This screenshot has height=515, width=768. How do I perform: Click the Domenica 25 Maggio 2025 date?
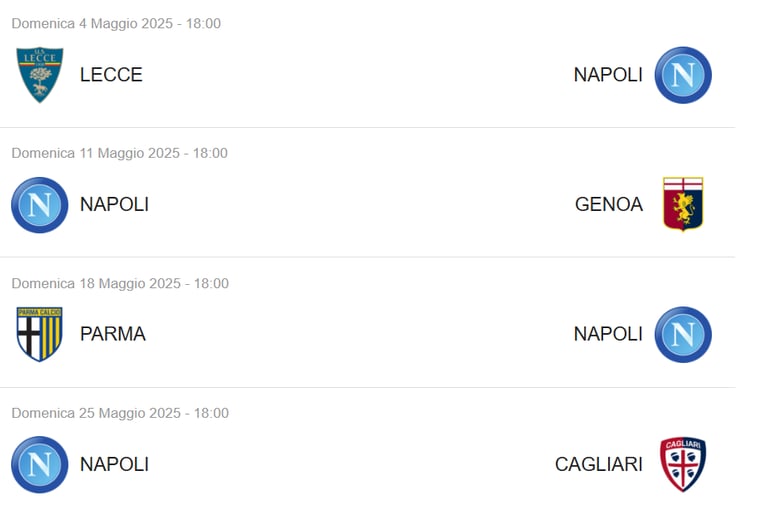coord(119,413)
